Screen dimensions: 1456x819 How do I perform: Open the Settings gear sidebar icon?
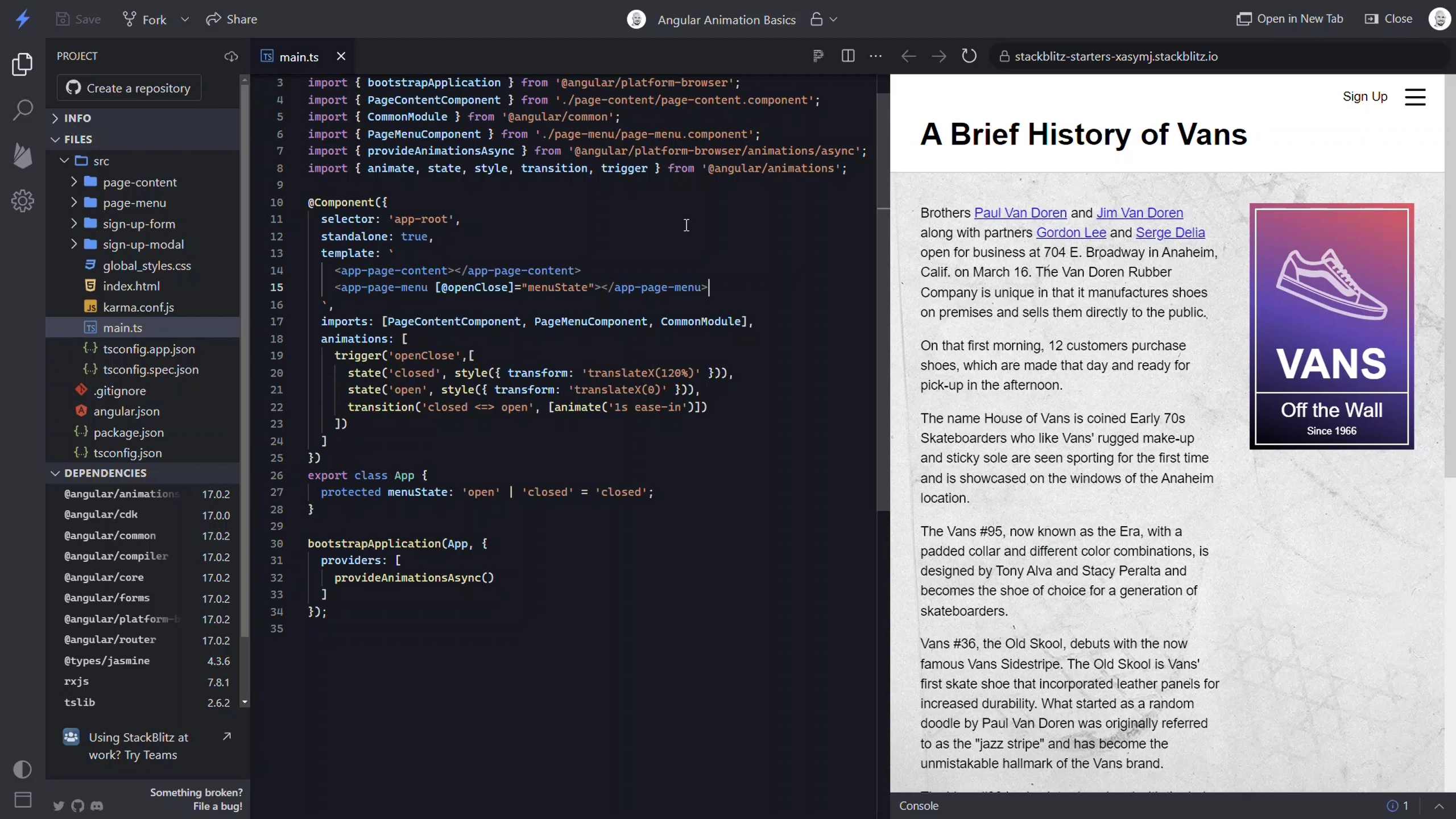22,201
